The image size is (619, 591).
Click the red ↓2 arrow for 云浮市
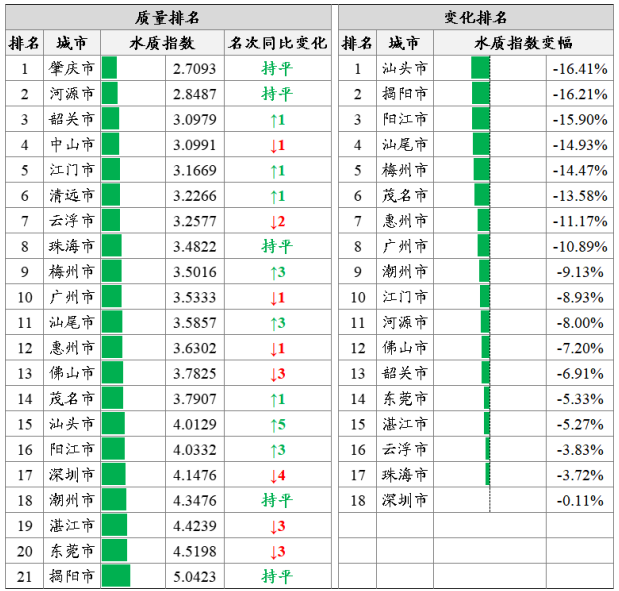tap(278, 220)
